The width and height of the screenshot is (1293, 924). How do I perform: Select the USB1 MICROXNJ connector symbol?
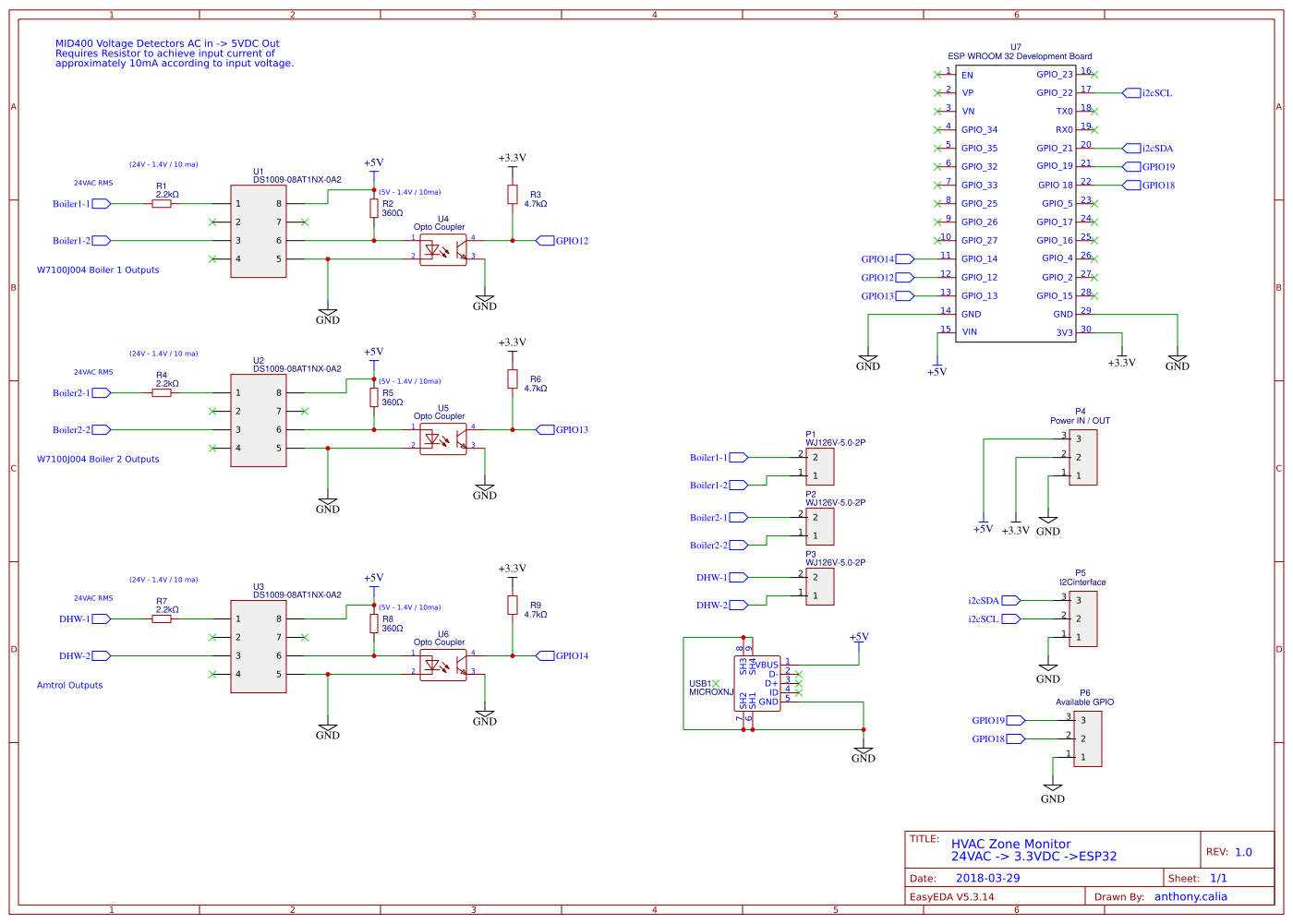(x=759, y=683)
